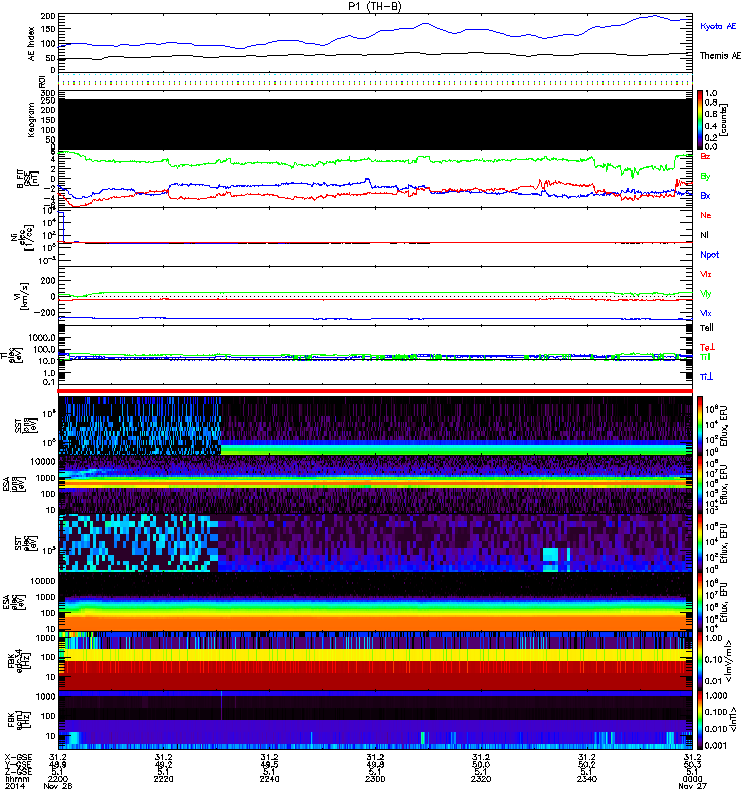This screenshot has height=800, width=750.
Task: Select the blue Npot legend label
Action: [x=710, y=255]
